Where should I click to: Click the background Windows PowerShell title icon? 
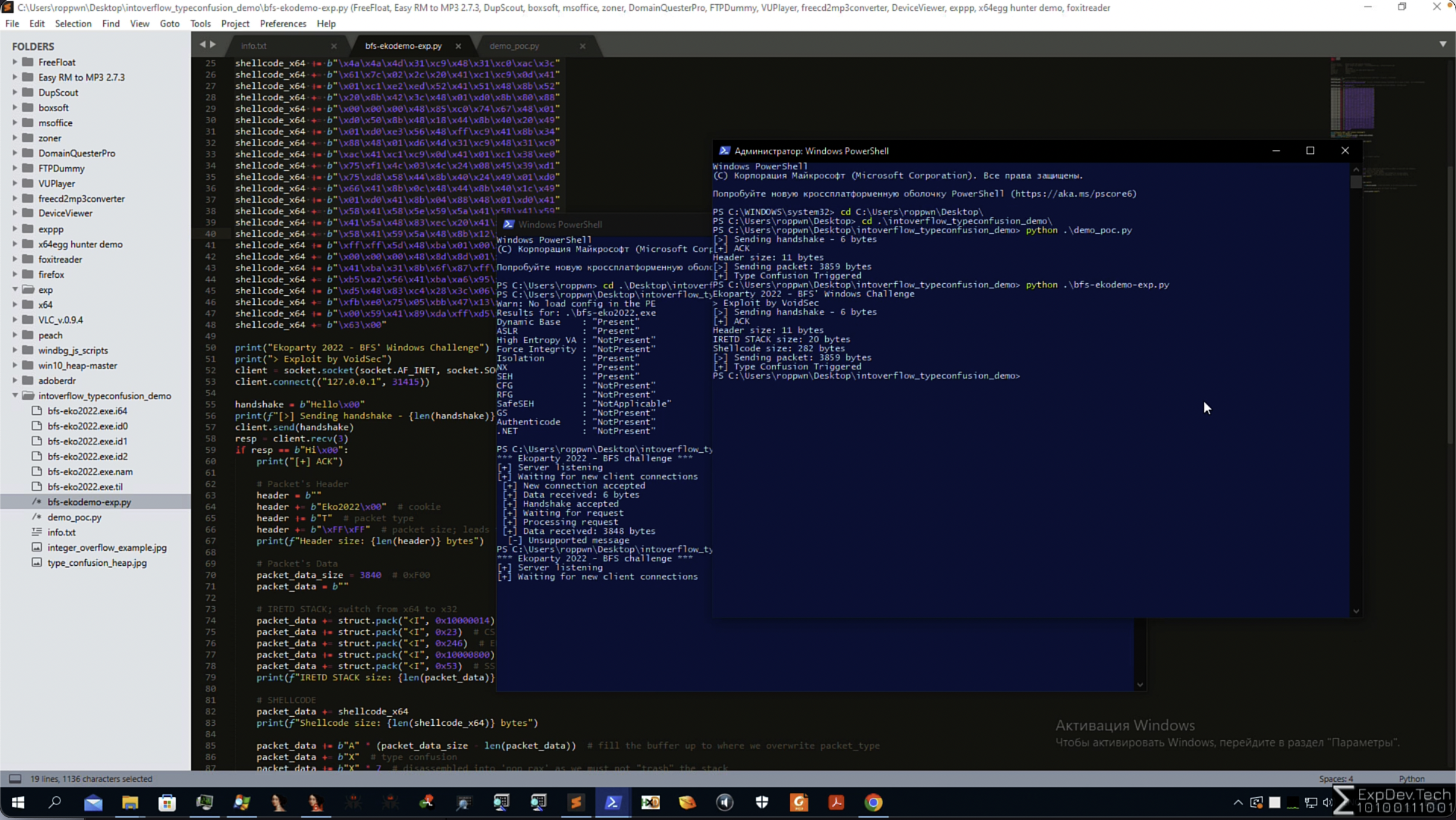508,224
